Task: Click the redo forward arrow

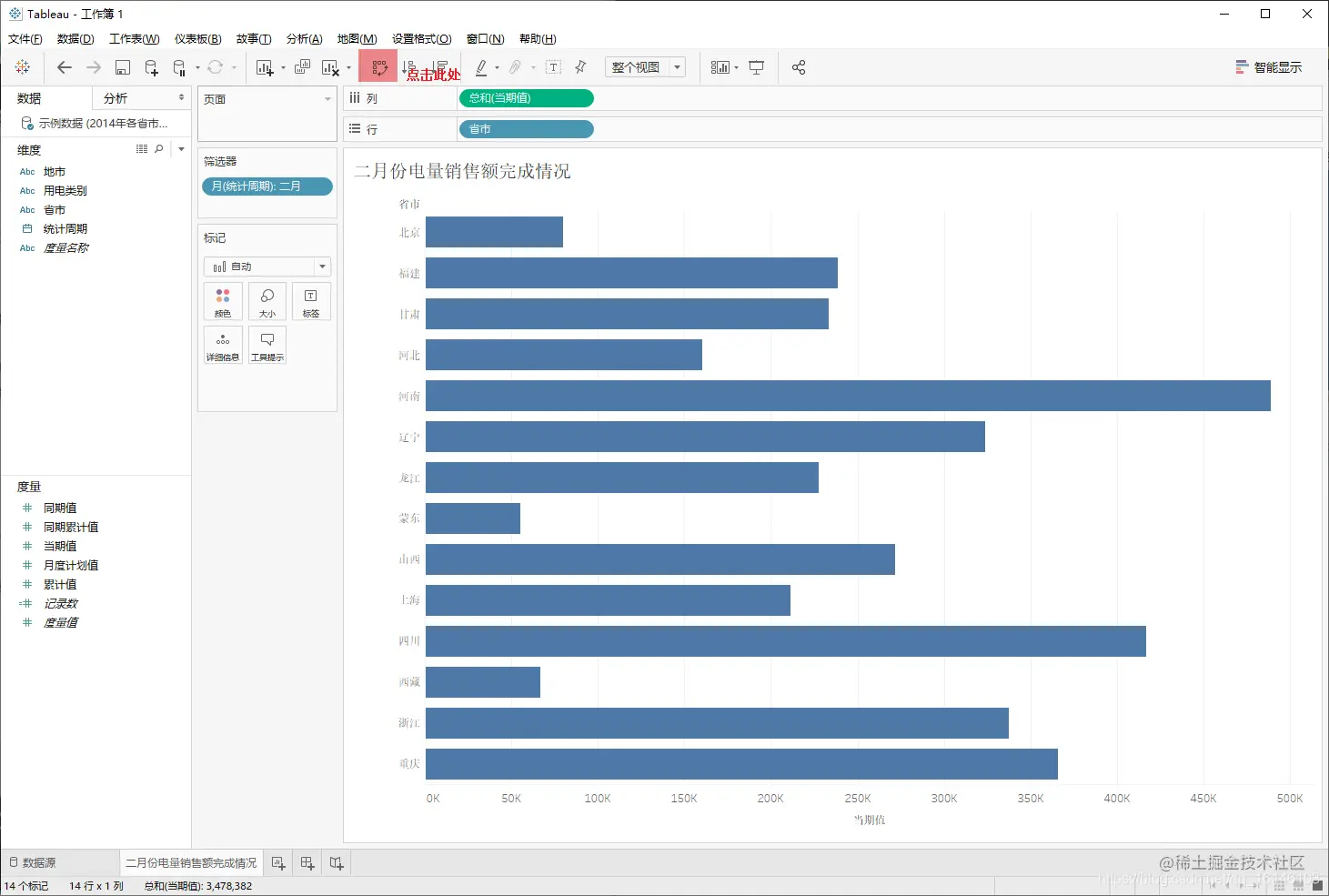Action: click(x=93, y=67)
